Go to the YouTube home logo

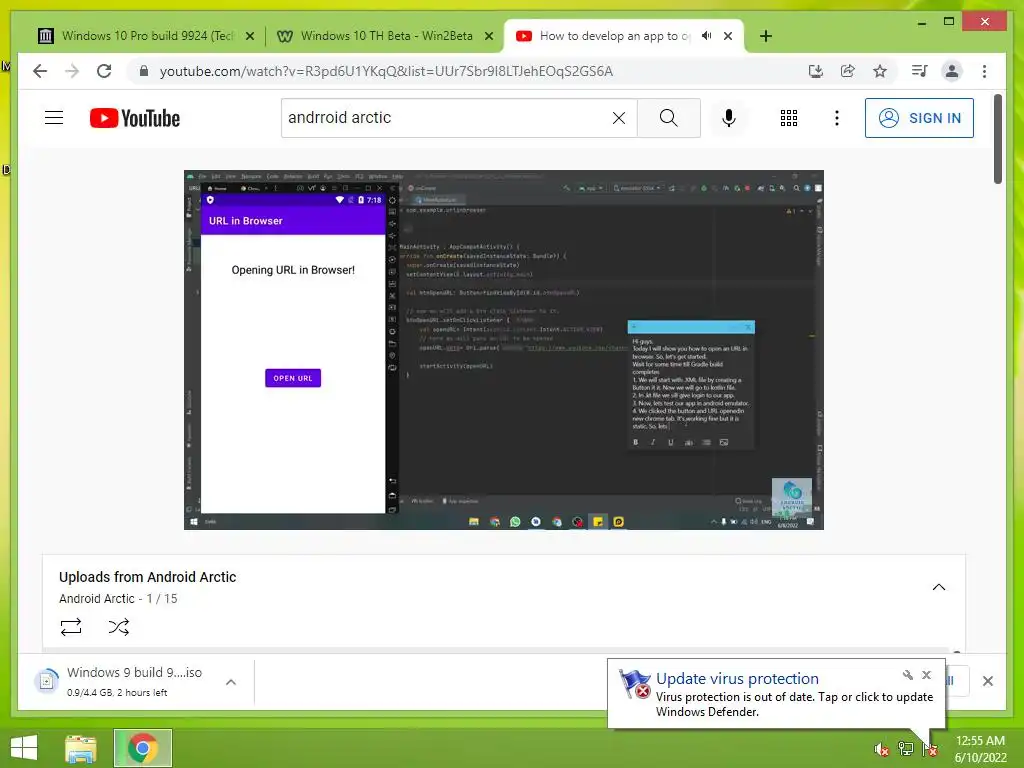tap(135, 118)
